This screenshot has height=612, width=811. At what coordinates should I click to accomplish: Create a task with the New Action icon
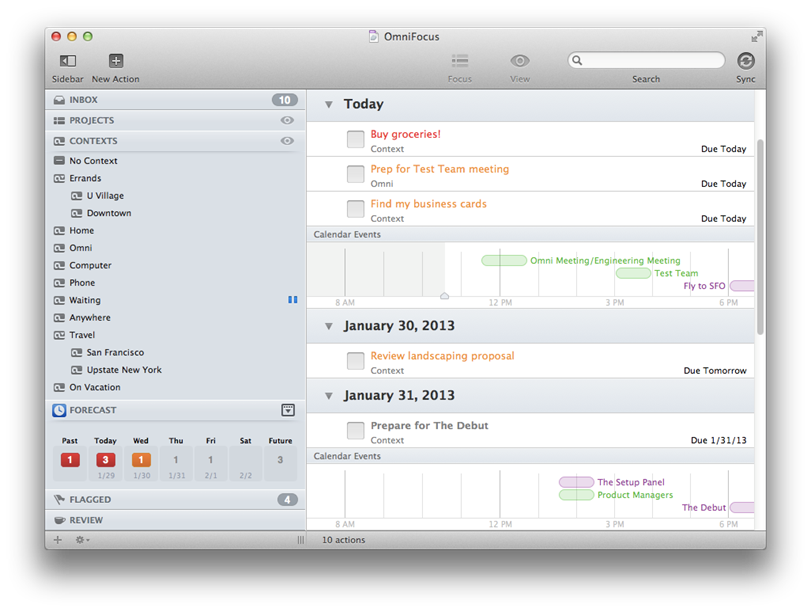pos(115,62)
